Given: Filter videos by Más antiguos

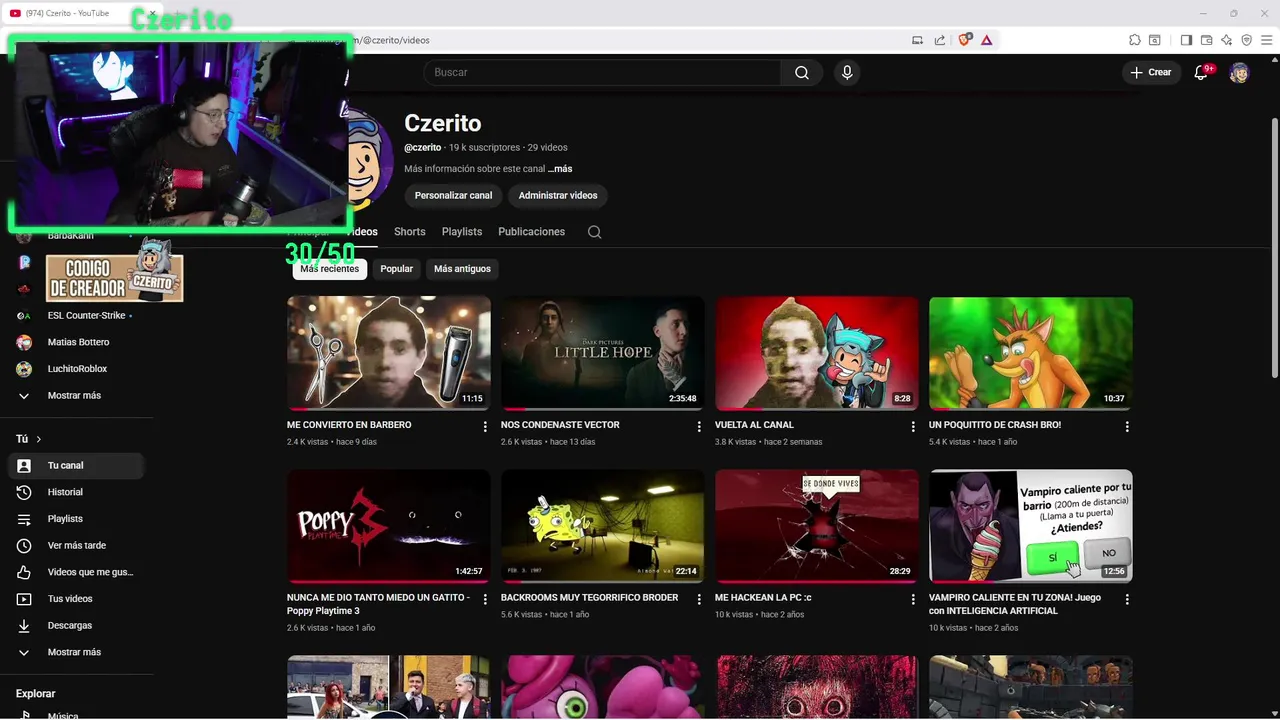Looking at the screenshot, I should pos(462,269).
